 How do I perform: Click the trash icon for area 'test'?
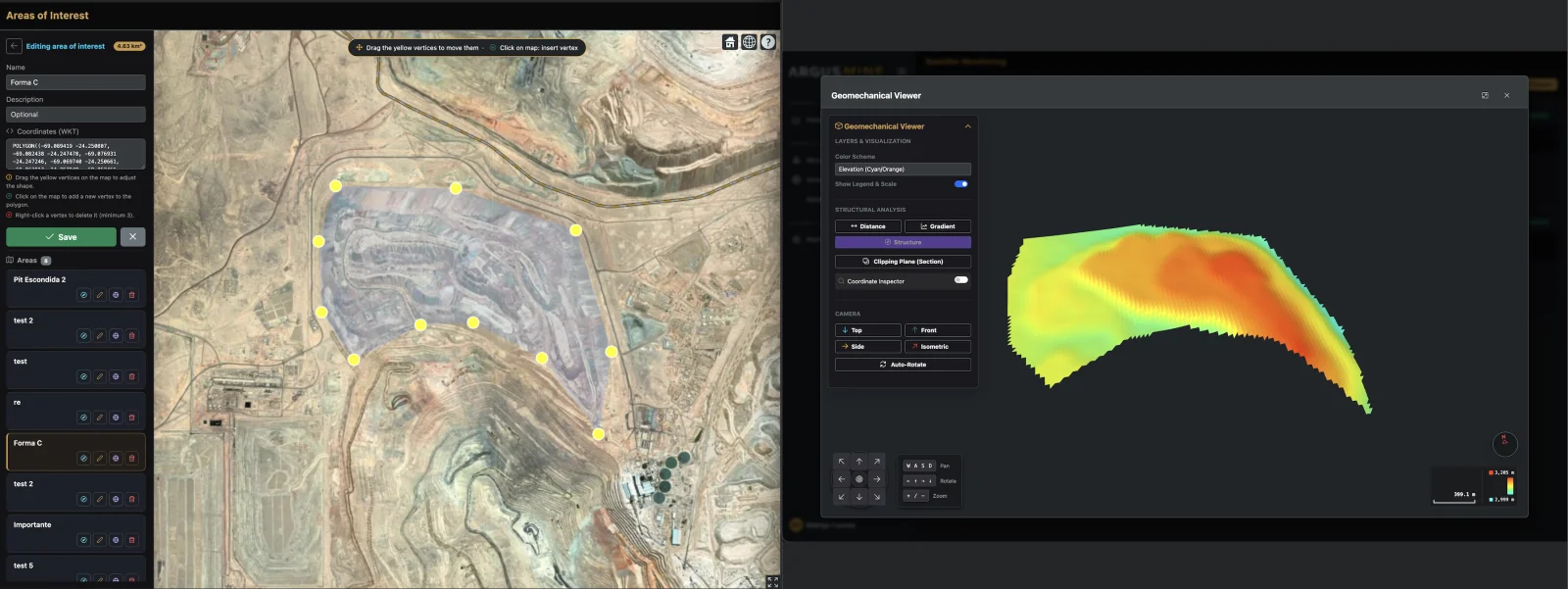[x=132, y=376]
